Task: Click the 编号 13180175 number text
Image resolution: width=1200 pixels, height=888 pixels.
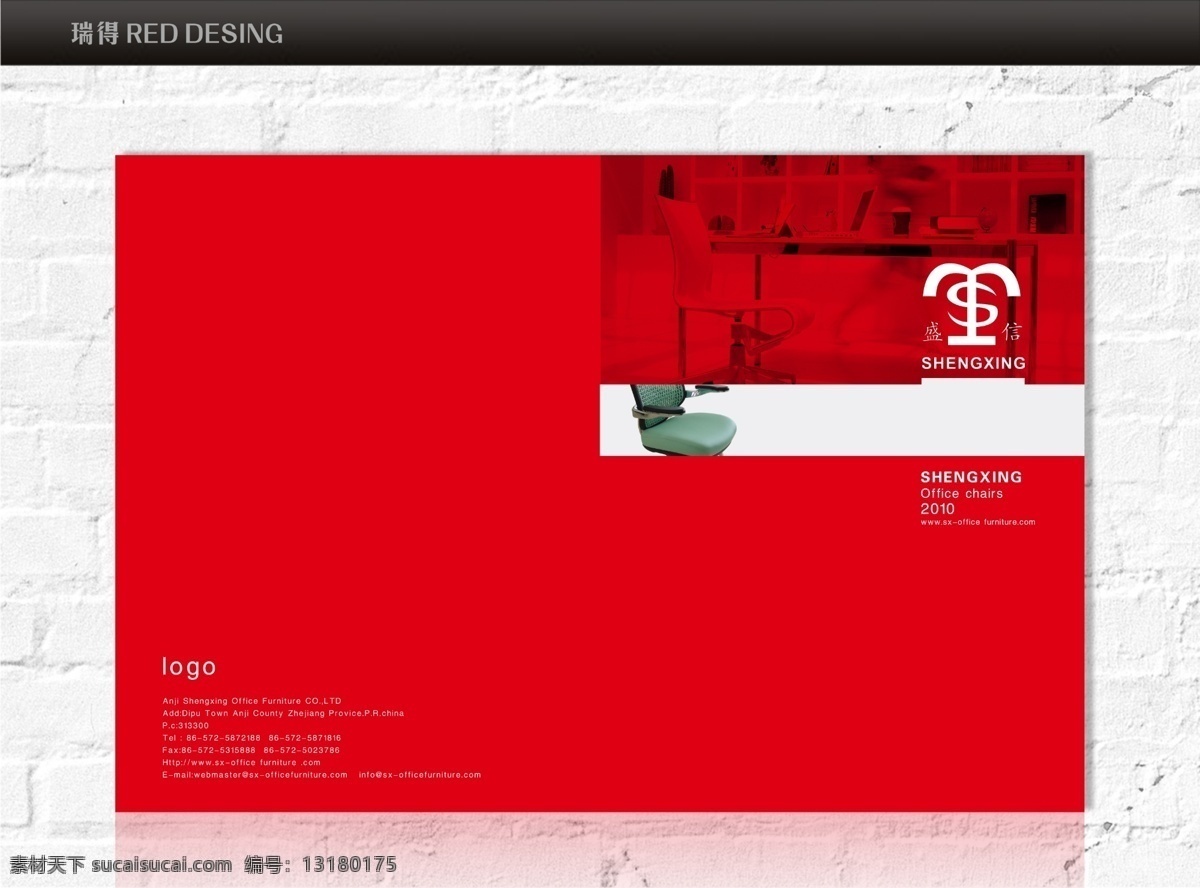Action: (x=320, y=865)
